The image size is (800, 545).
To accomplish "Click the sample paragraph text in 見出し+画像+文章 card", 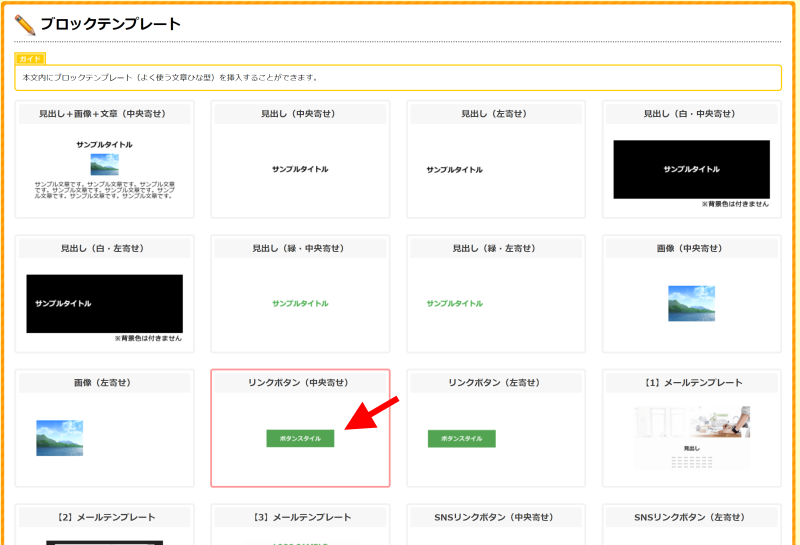I will coord(105,190).
